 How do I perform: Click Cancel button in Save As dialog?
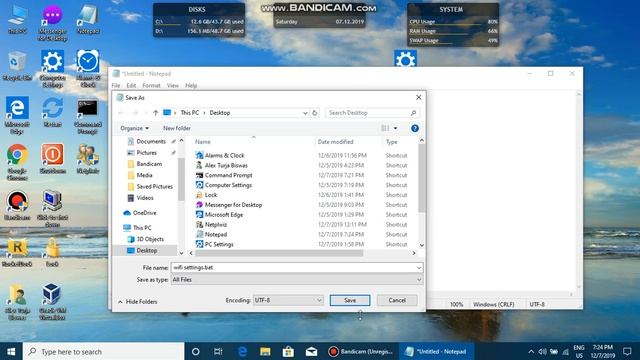click(x=397, y=300)
